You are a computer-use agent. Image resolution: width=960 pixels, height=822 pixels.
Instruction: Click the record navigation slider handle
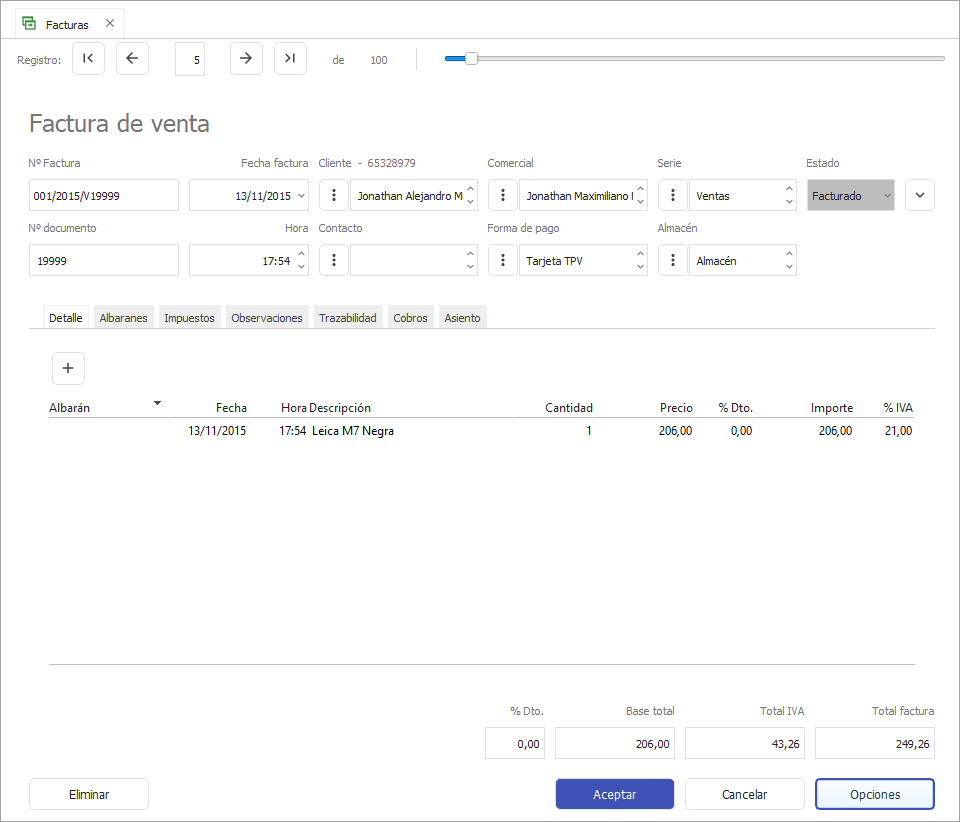[471, 59]
